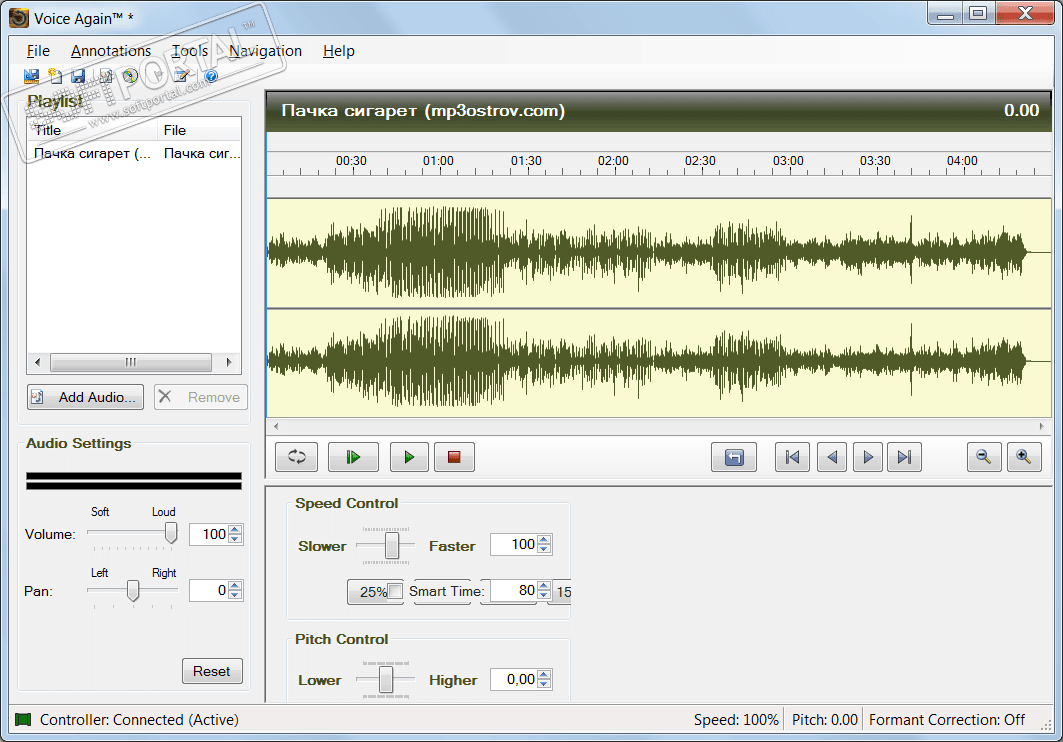Toggle the checkbox next to 25%
The width and height of the screenshot is (1063, 742).
tap(395, 591)
